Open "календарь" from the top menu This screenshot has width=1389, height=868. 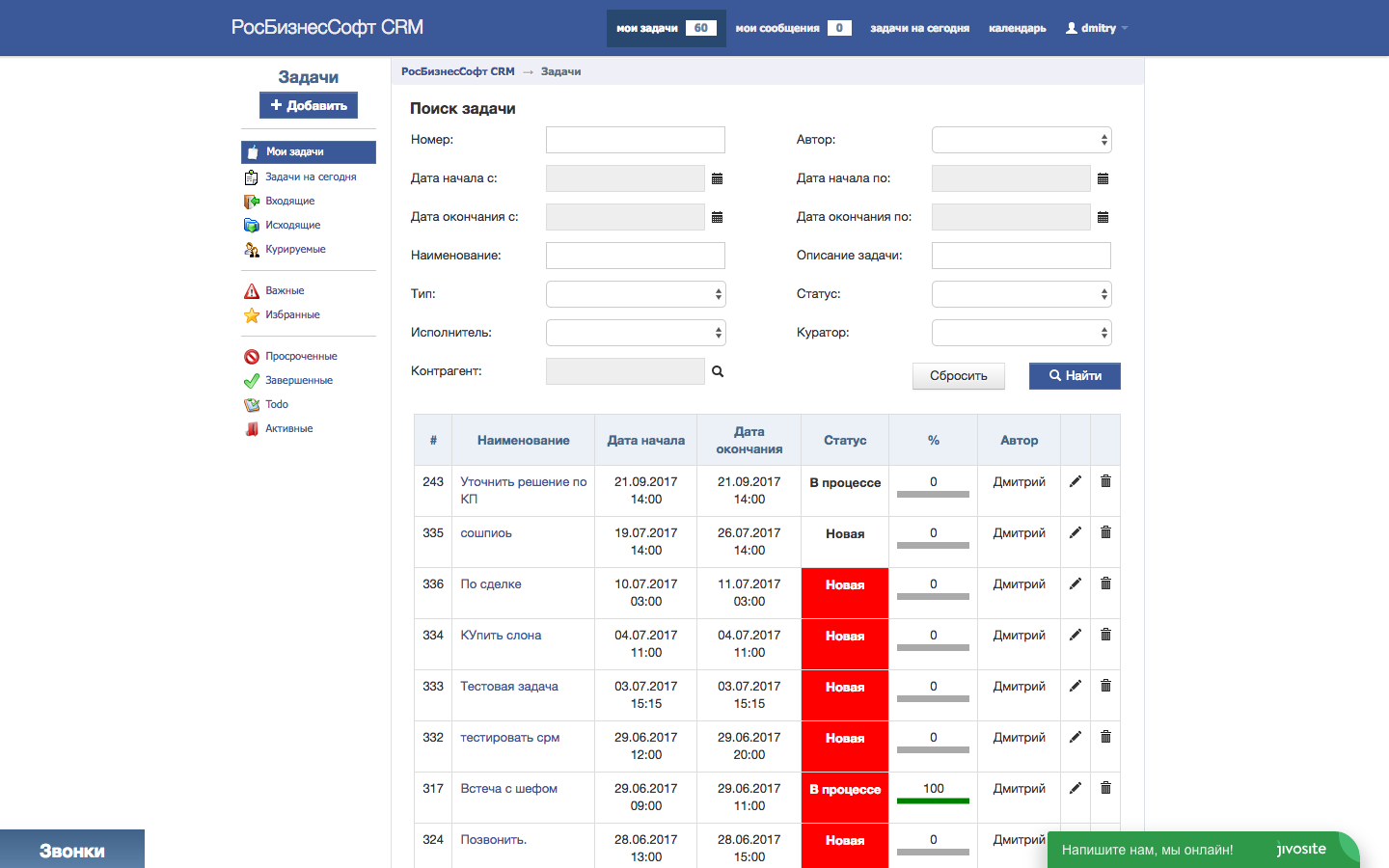tap(1017, 28)
